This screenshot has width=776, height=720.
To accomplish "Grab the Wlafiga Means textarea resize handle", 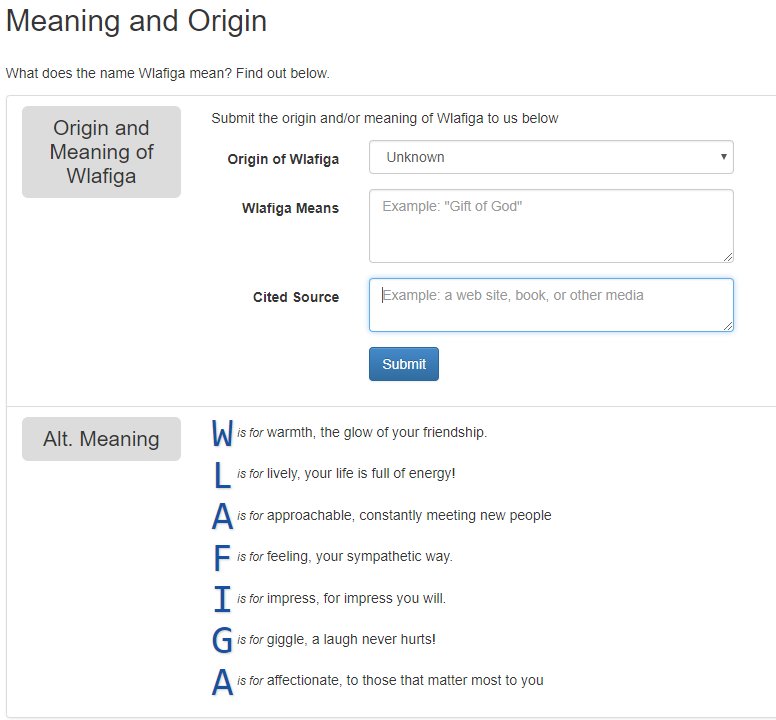I will pos(728,257).
